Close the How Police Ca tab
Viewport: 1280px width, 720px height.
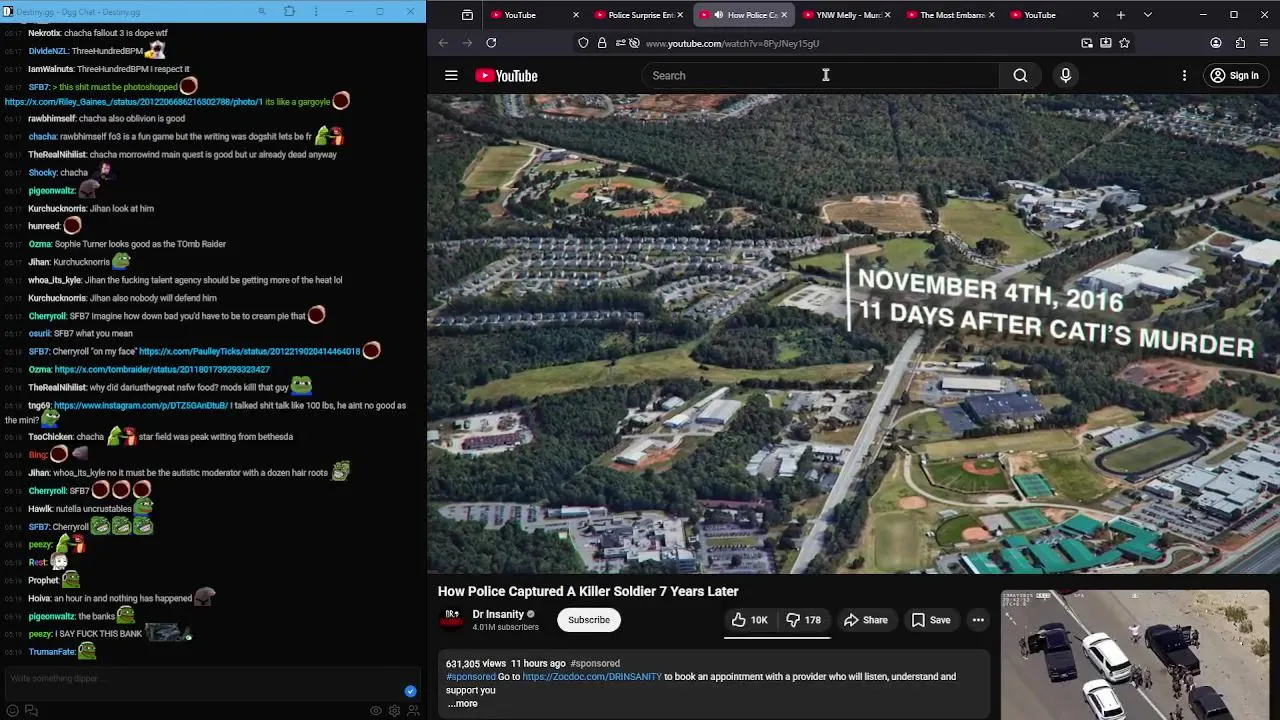pos(784,15)
